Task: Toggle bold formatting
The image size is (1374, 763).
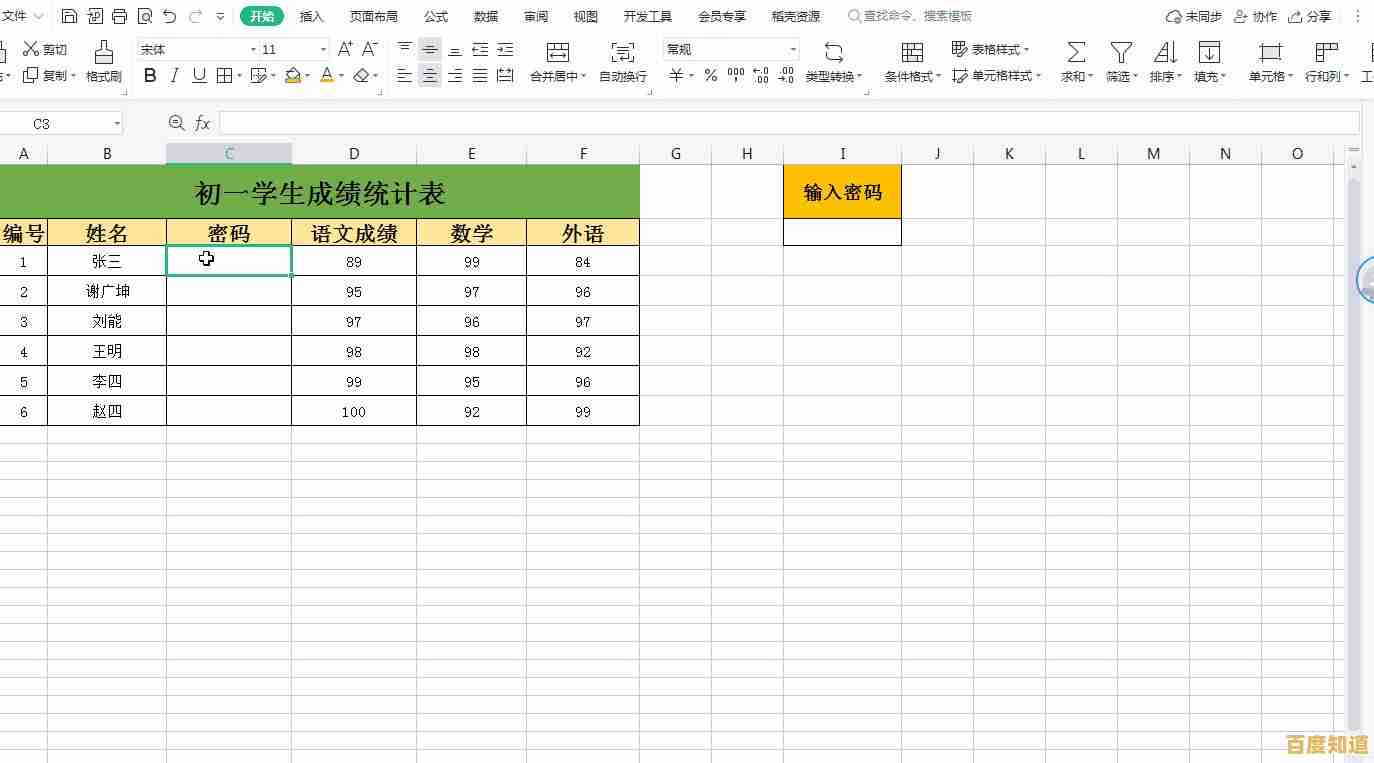Action: (x=150, y=75)
